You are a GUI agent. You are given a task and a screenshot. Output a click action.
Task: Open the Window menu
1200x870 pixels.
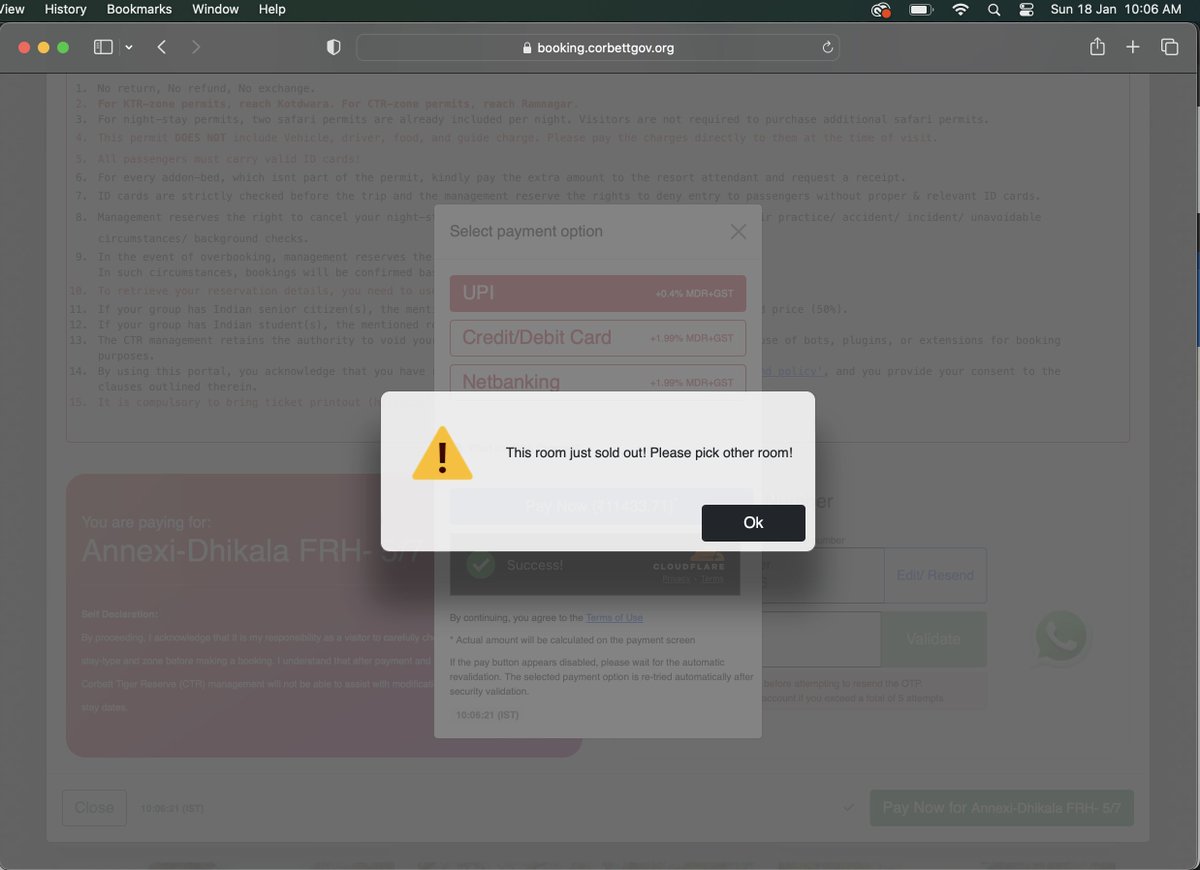click(215, 9)
